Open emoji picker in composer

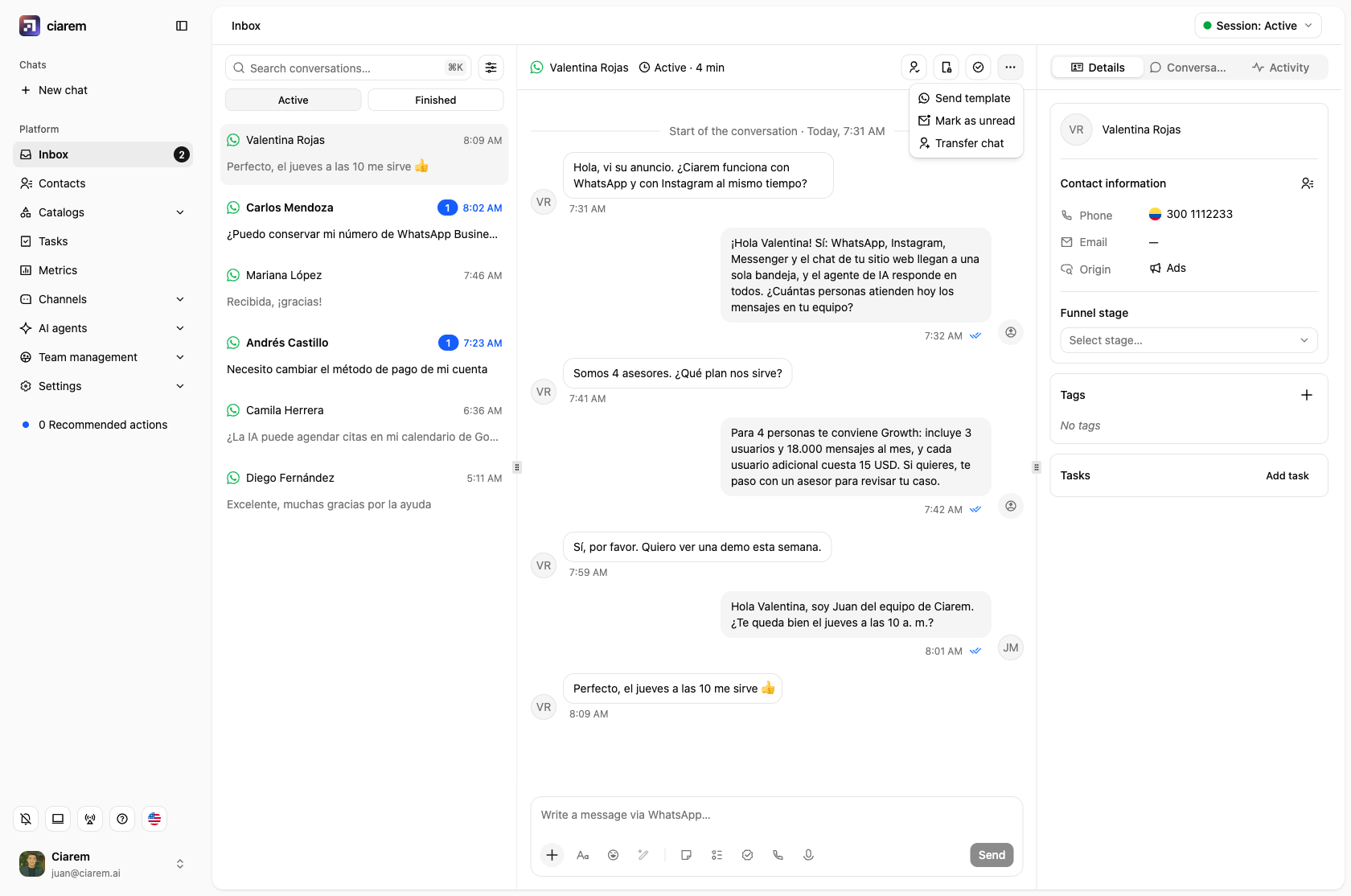click(x=614, y=855)
